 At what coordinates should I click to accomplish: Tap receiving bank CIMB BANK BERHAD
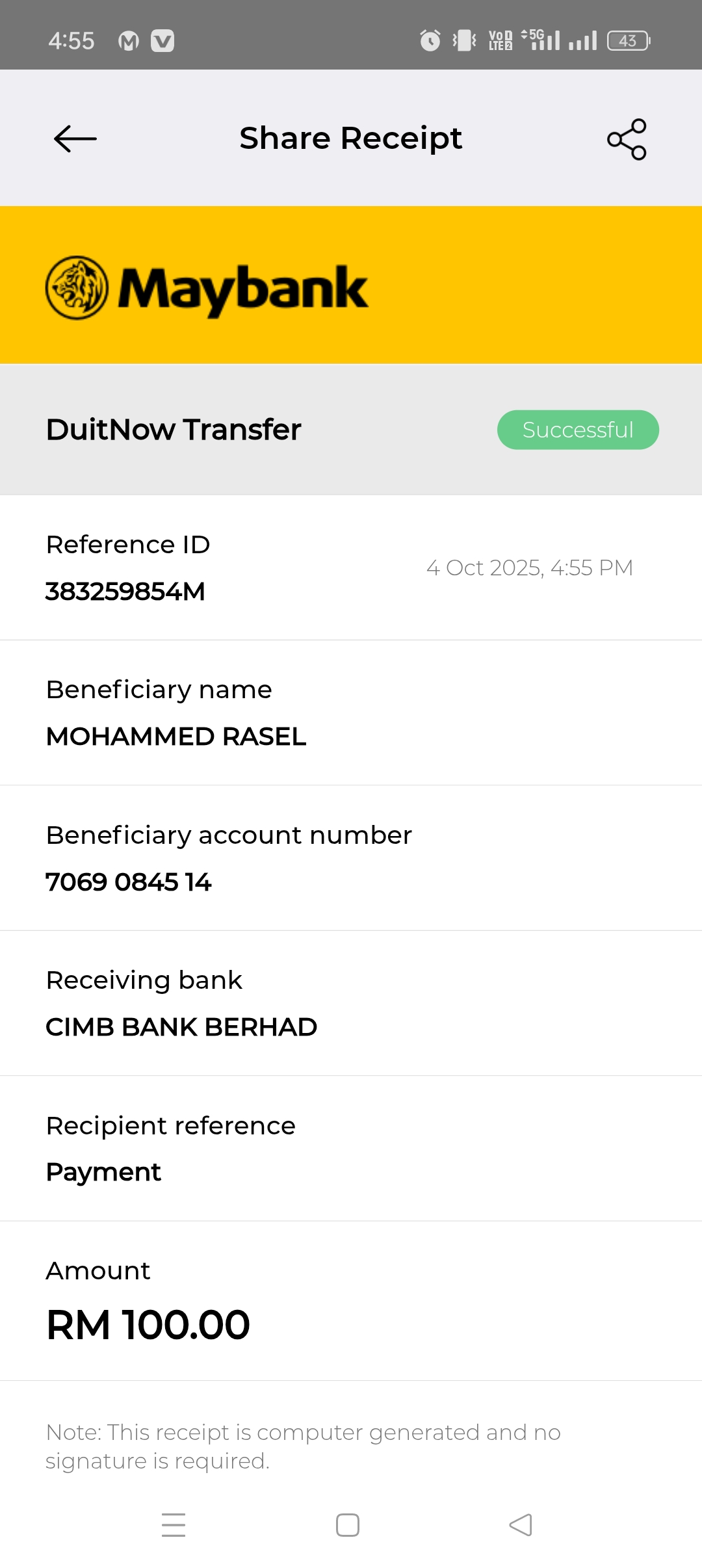tap(181, 1027)
